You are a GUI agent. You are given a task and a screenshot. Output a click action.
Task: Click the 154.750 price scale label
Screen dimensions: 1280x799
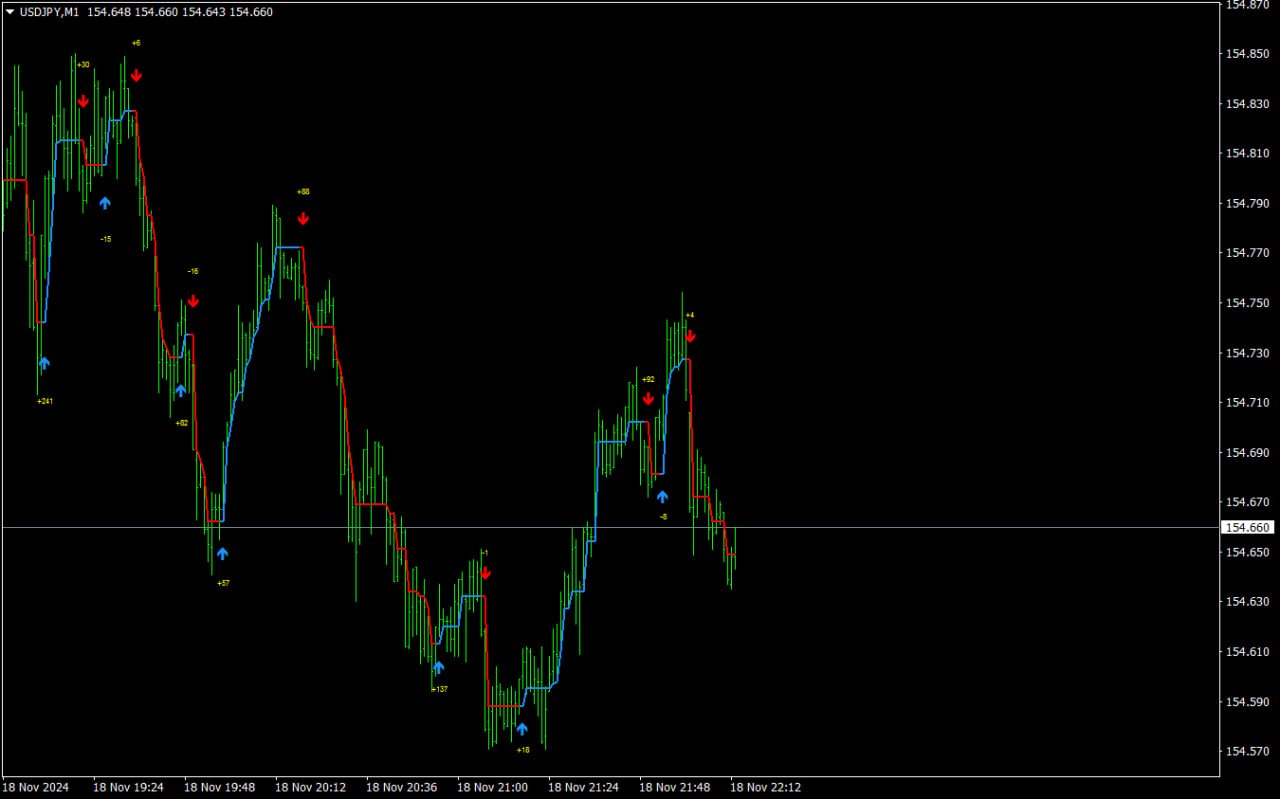pyautogui.click(x=1247, y=303)
